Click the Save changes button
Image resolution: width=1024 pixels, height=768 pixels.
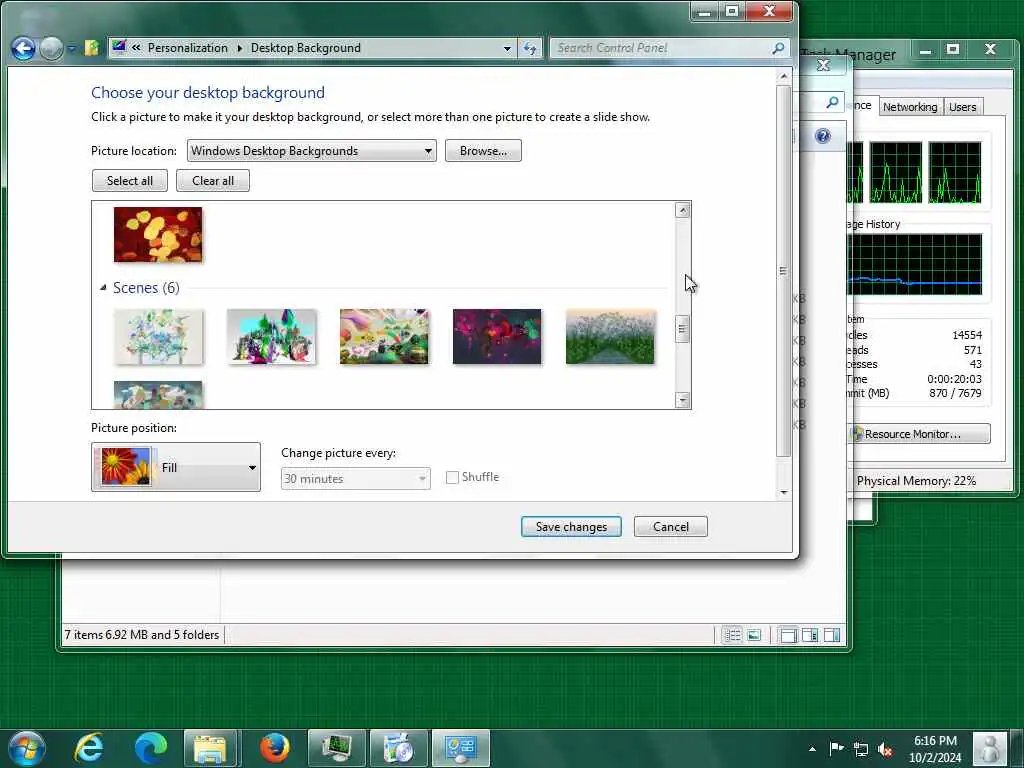[571, 527]
